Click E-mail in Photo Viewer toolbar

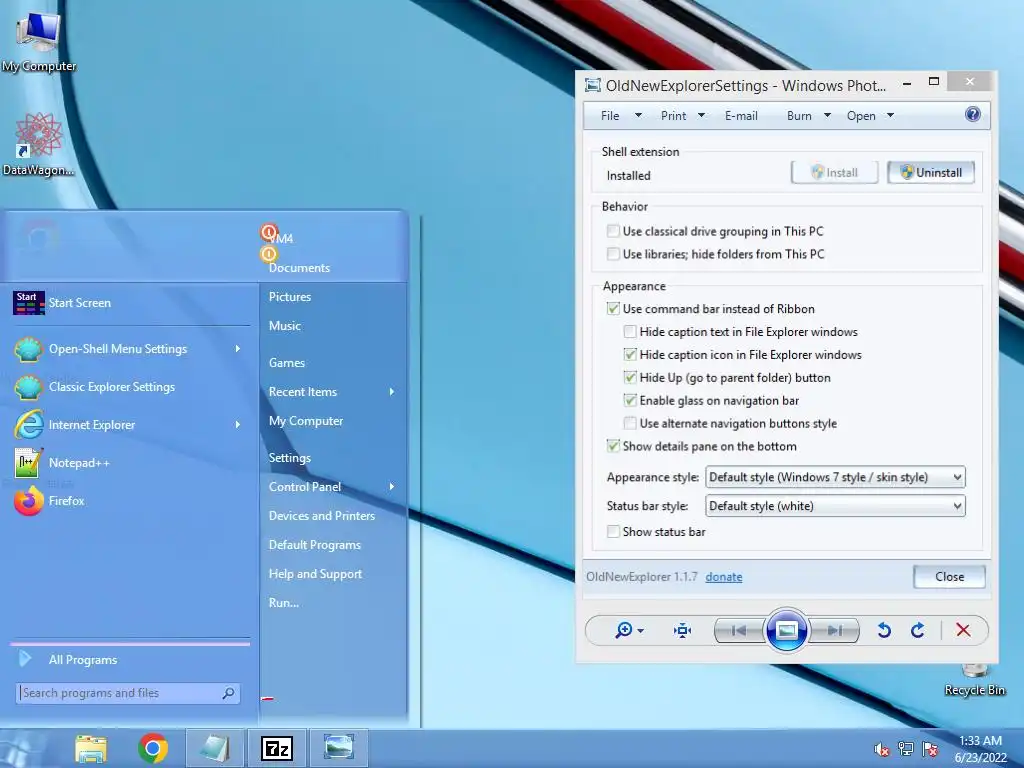pos(741,116)
